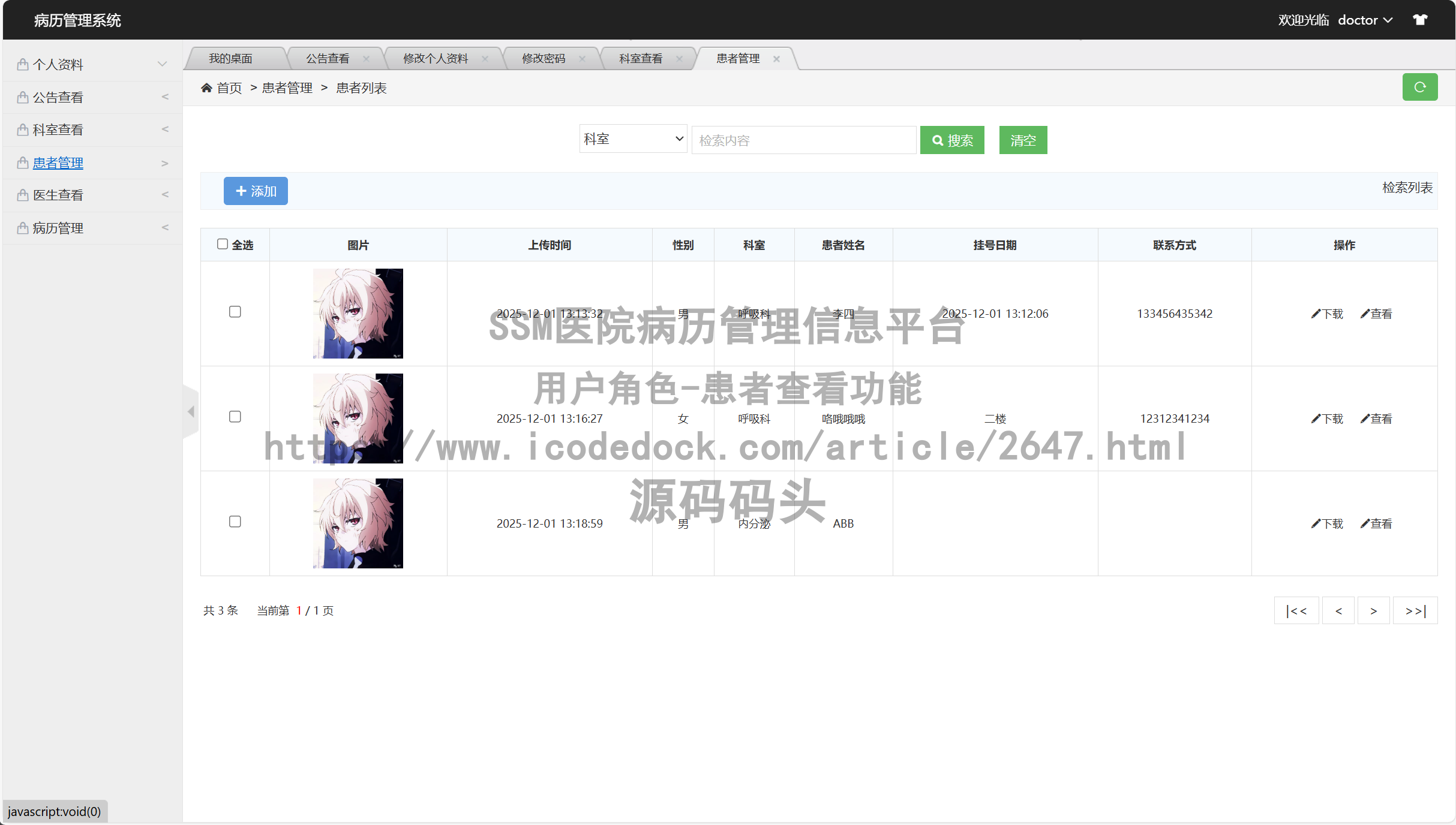Click the home icon in breadcrumb

(206, 88)
